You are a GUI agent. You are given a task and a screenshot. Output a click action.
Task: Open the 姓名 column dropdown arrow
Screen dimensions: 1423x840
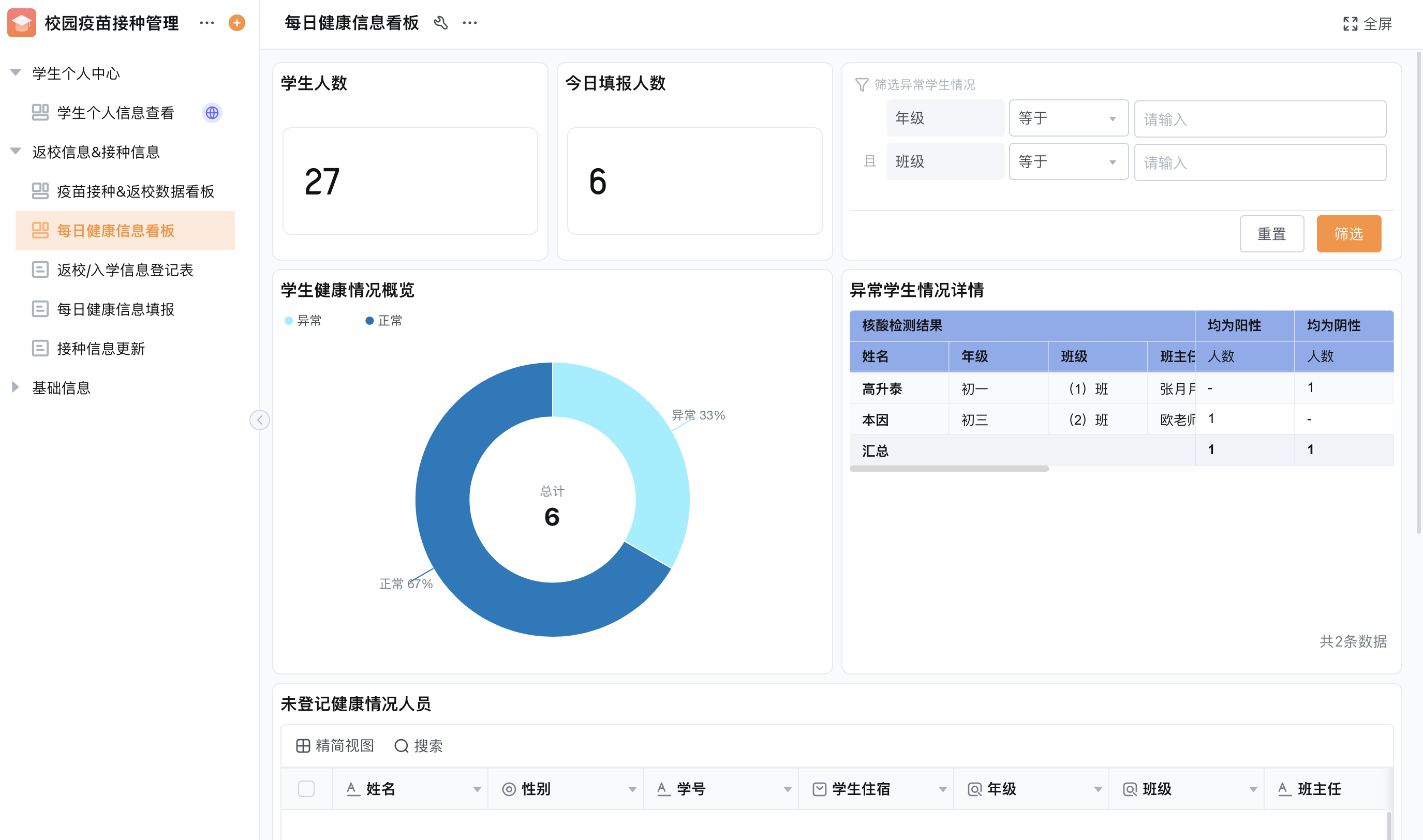(x=477, y=789)
